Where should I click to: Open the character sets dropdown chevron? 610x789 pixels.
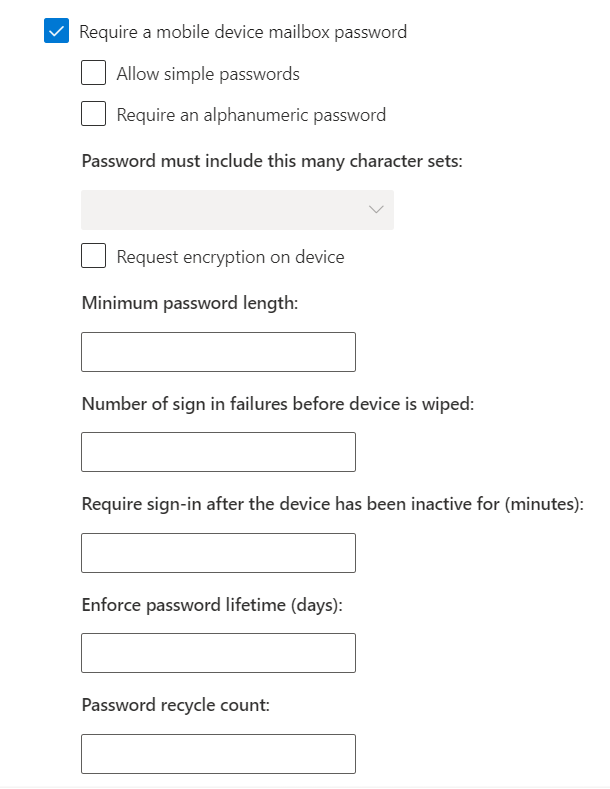pos(376,209)
